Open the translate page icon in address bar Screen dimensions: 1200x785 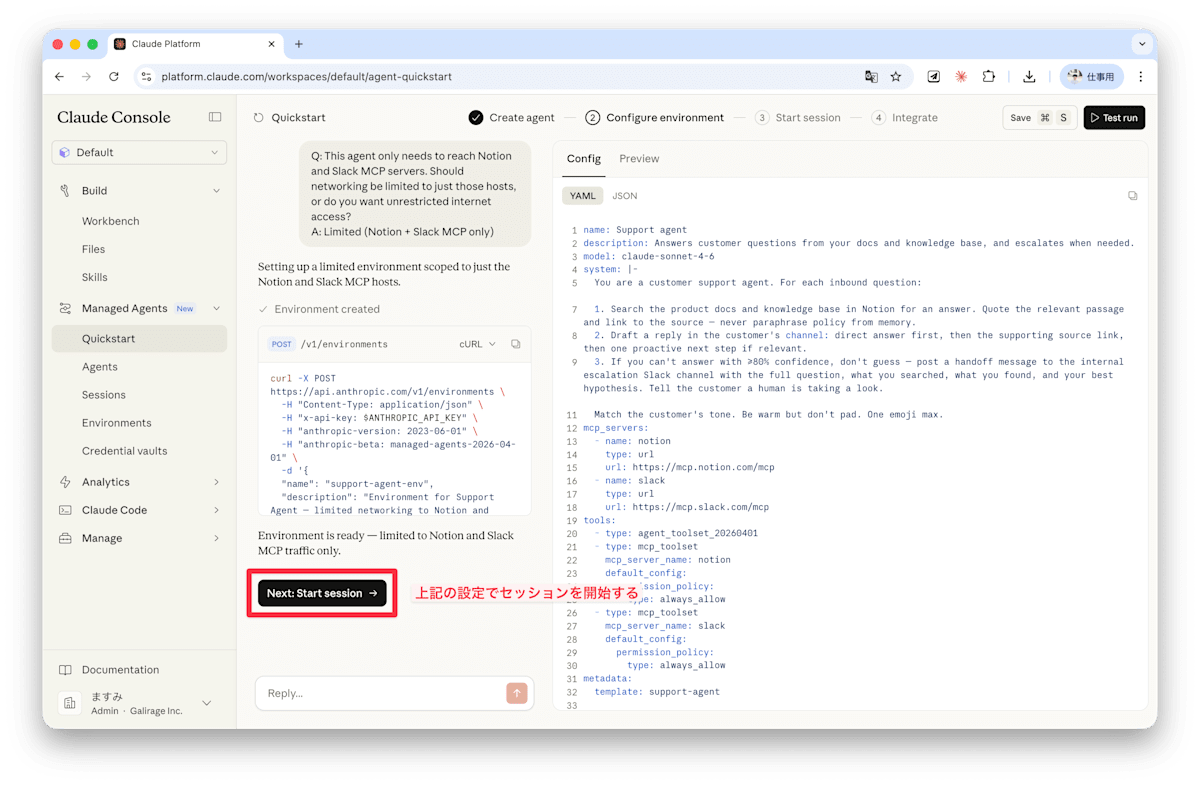(871, 76)
